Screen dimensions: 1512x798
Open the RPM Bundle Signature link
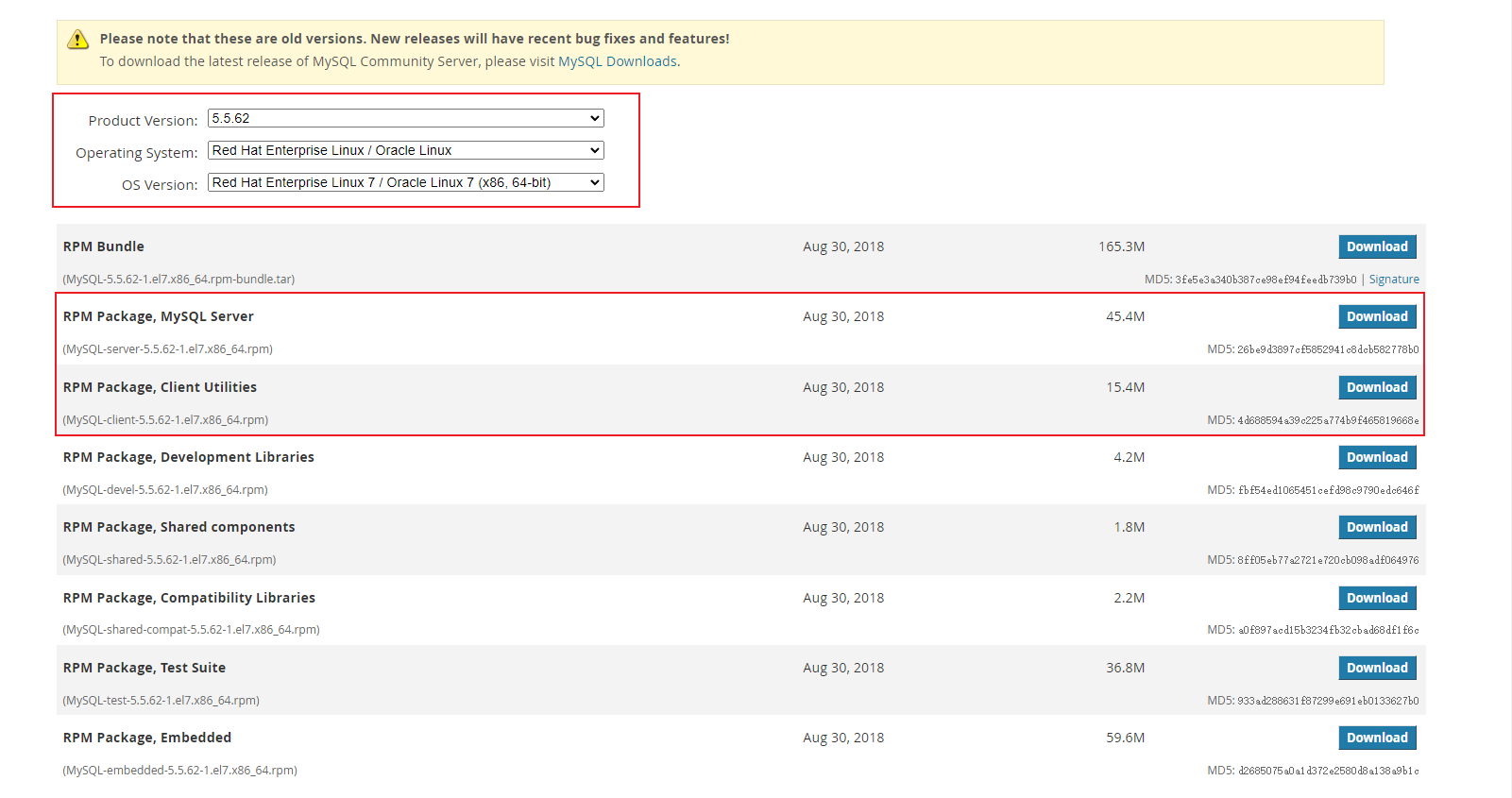pos(1394,280)
